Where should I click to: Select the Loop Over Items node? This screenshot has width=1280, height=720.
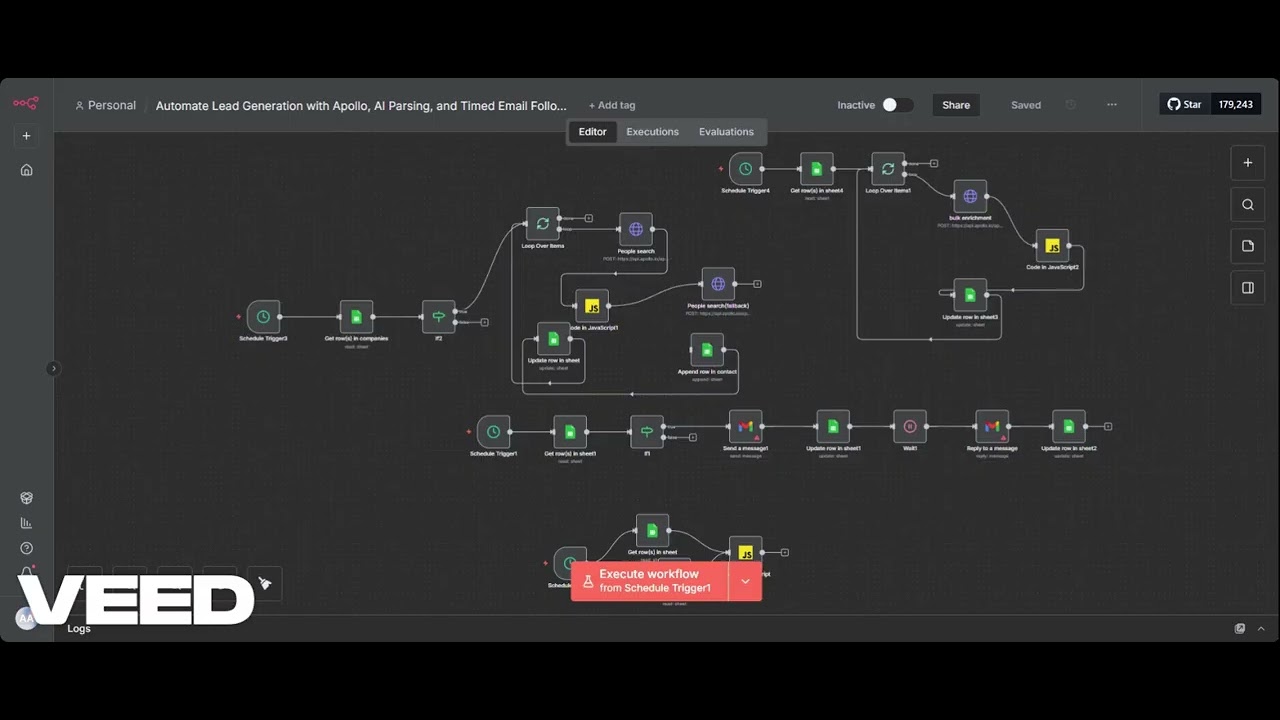(x=542, y=224)
